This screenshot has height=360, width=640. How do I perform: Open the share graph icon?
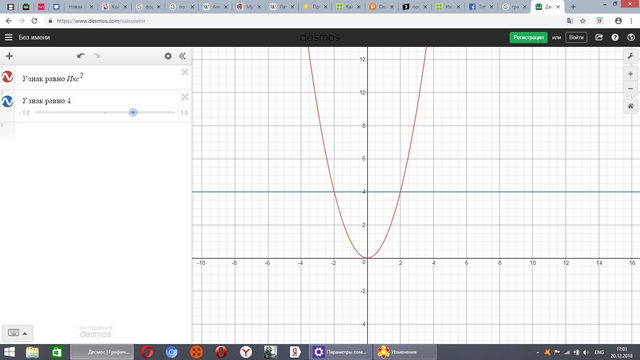(599, 37)
